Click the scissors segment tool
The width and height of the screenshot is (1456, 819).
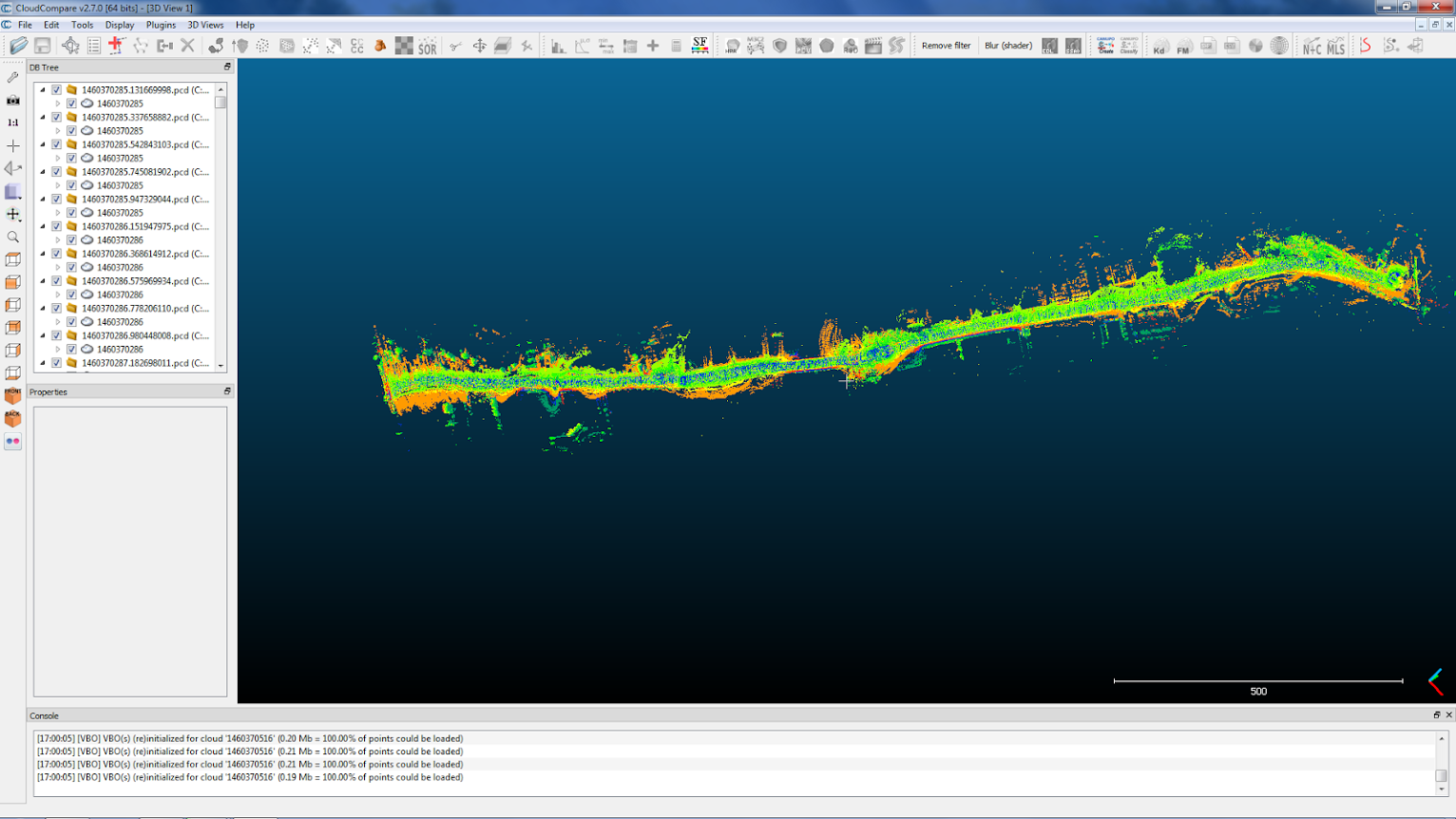pyautogui.click(x=455, y=46)
